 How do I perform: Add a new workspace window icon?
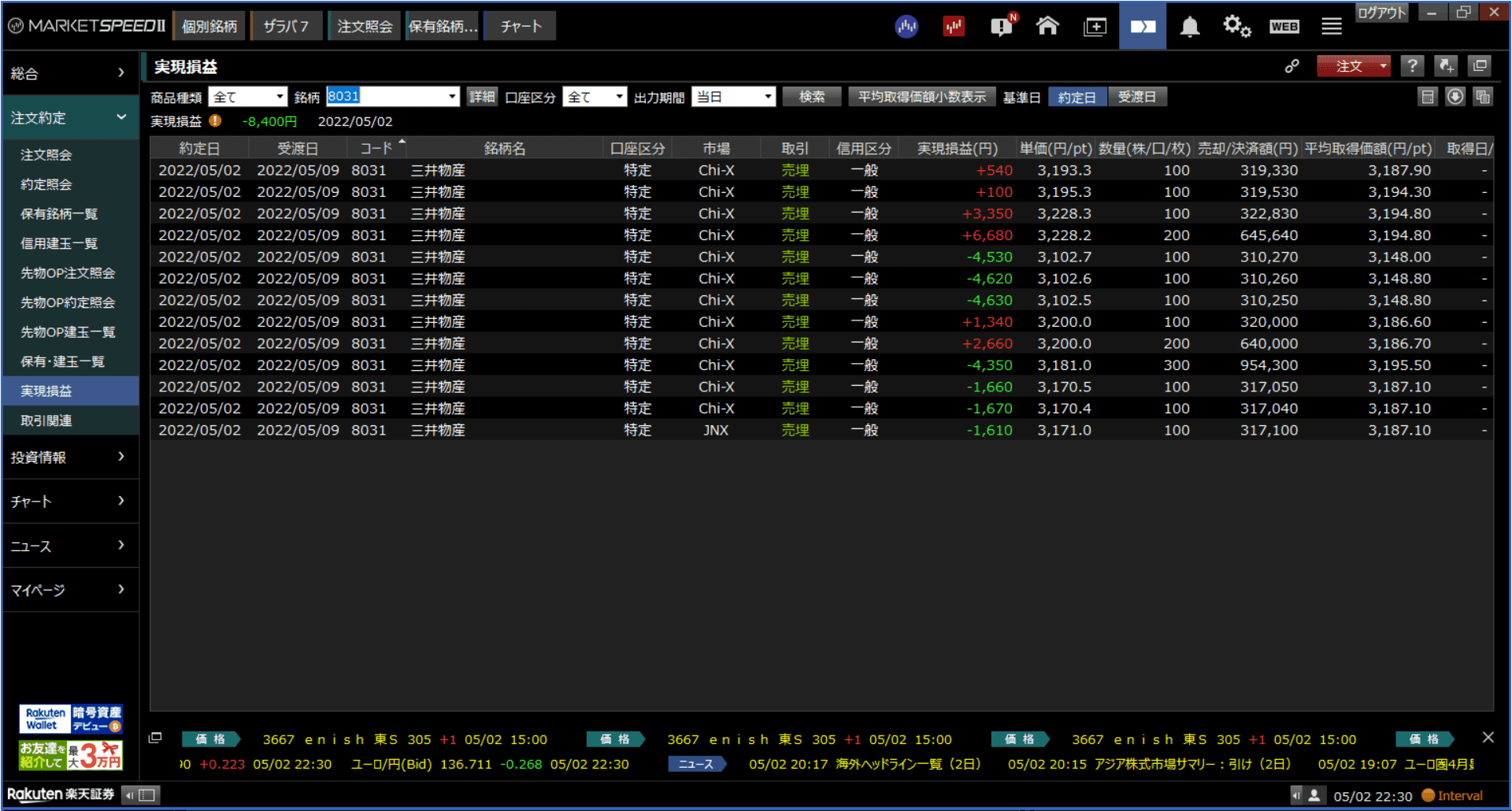pyautogui.click(x=1095, y=27)
